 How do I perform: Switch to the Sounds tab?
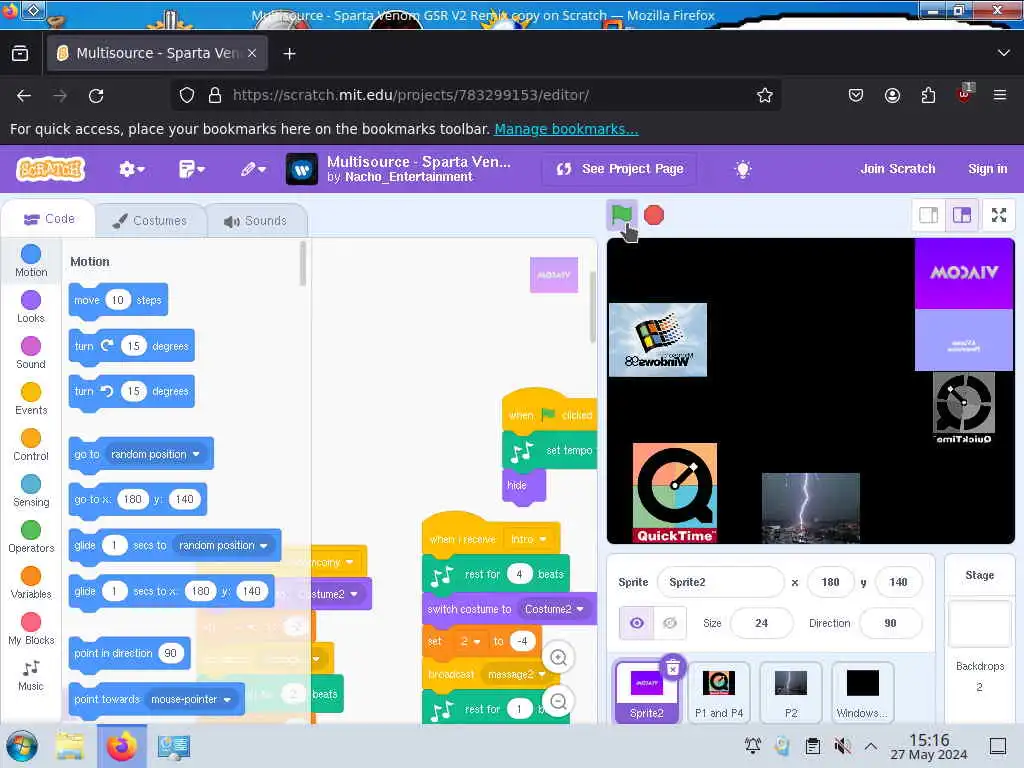(256, 221)
